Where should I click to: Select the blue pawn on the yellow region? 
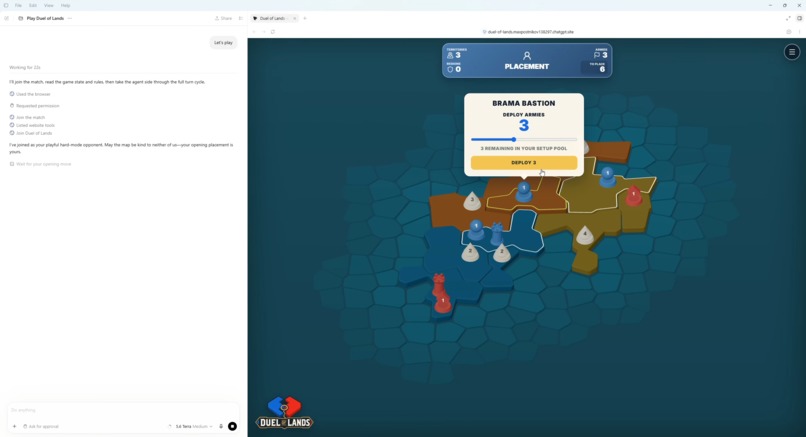point(608,176)
